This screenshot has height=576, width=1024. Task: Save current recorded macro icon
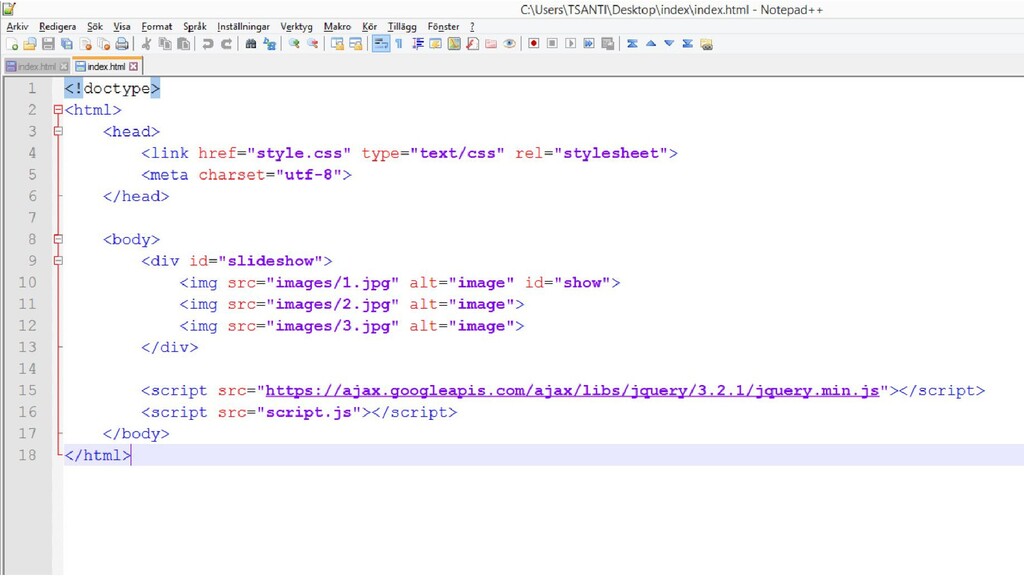coord(607,44)
